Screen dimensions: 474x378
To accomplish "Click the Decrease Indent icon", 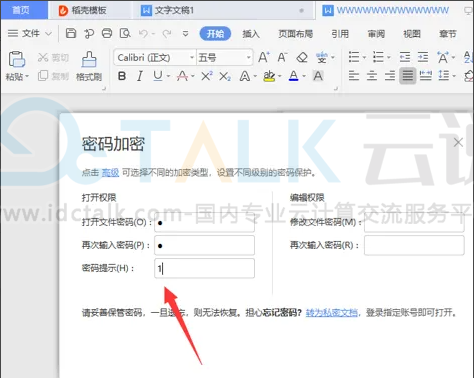I will pos(405,57).
